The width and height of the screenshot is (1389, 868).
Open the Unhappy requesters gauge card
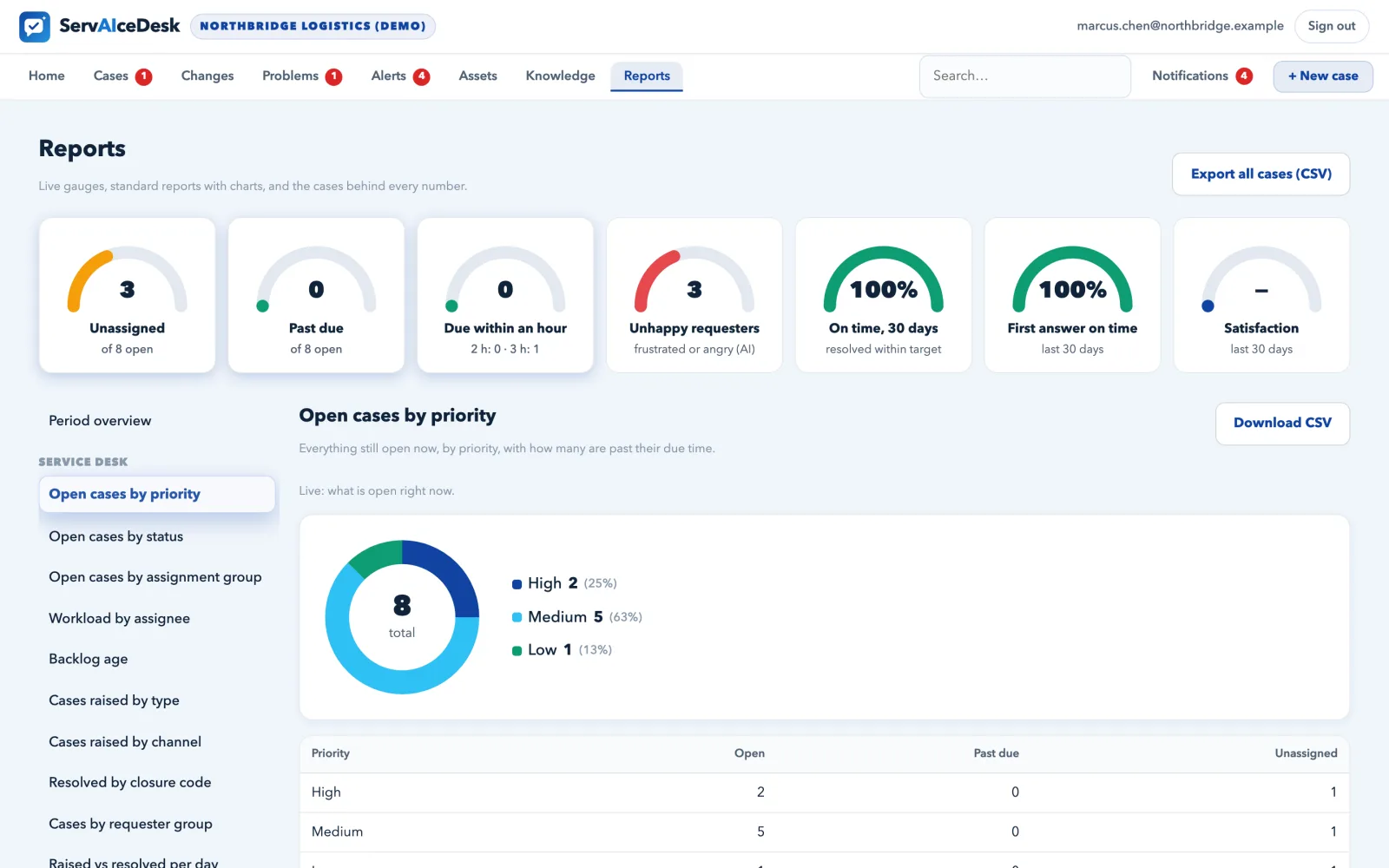pos(694,295)
